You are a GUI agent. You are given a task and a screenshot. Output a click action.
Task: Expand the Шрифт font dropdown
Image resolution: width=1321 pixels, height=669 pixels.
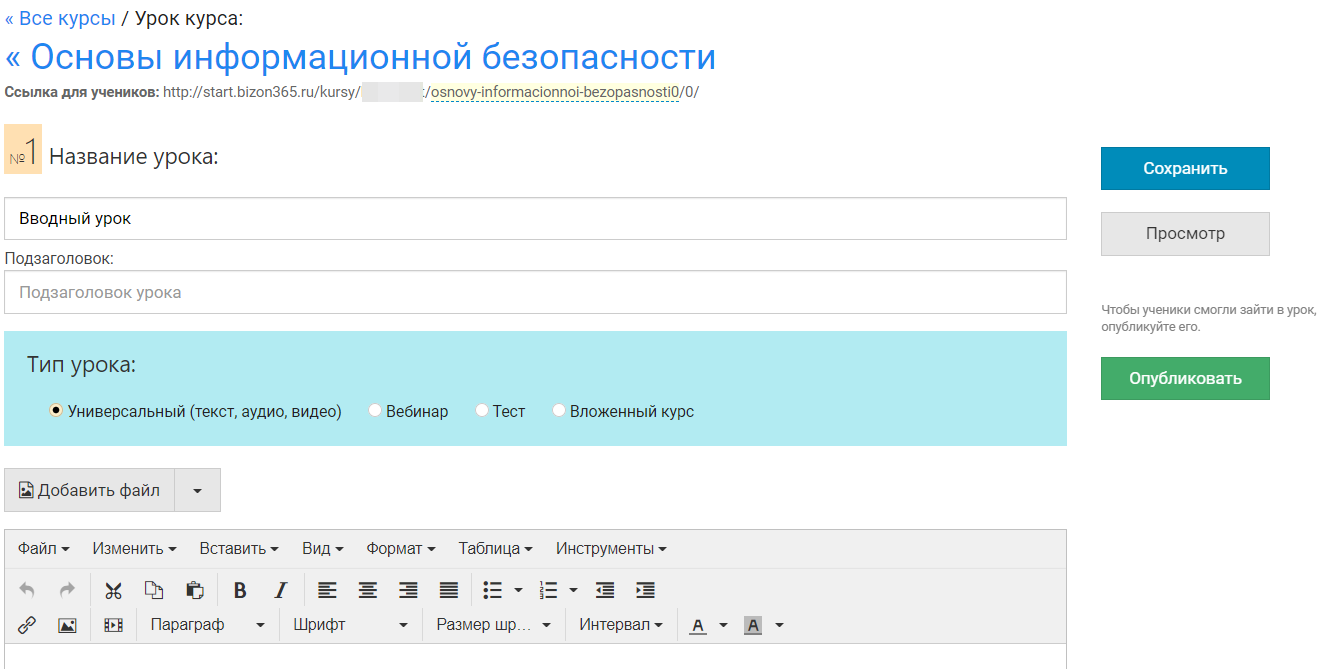pyautogui.click(x=350, y=625)
